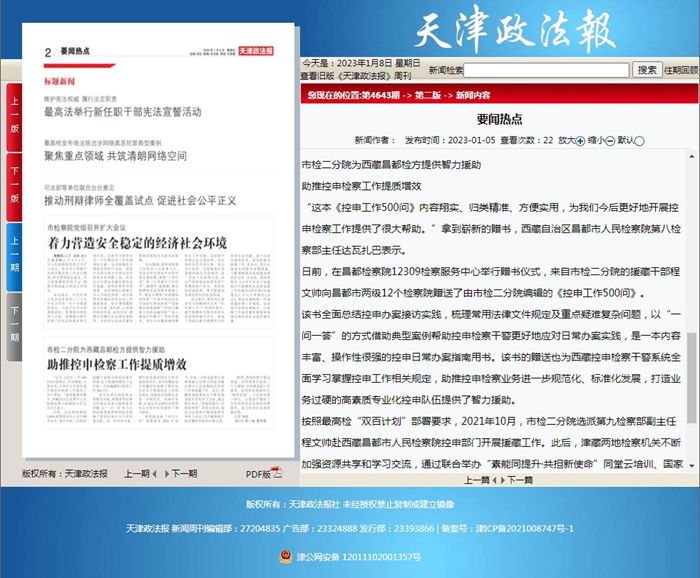Viewport: 700px width, 578px height.
Task: Click right arrow beside 下一篇
Action: click(503, 480)
